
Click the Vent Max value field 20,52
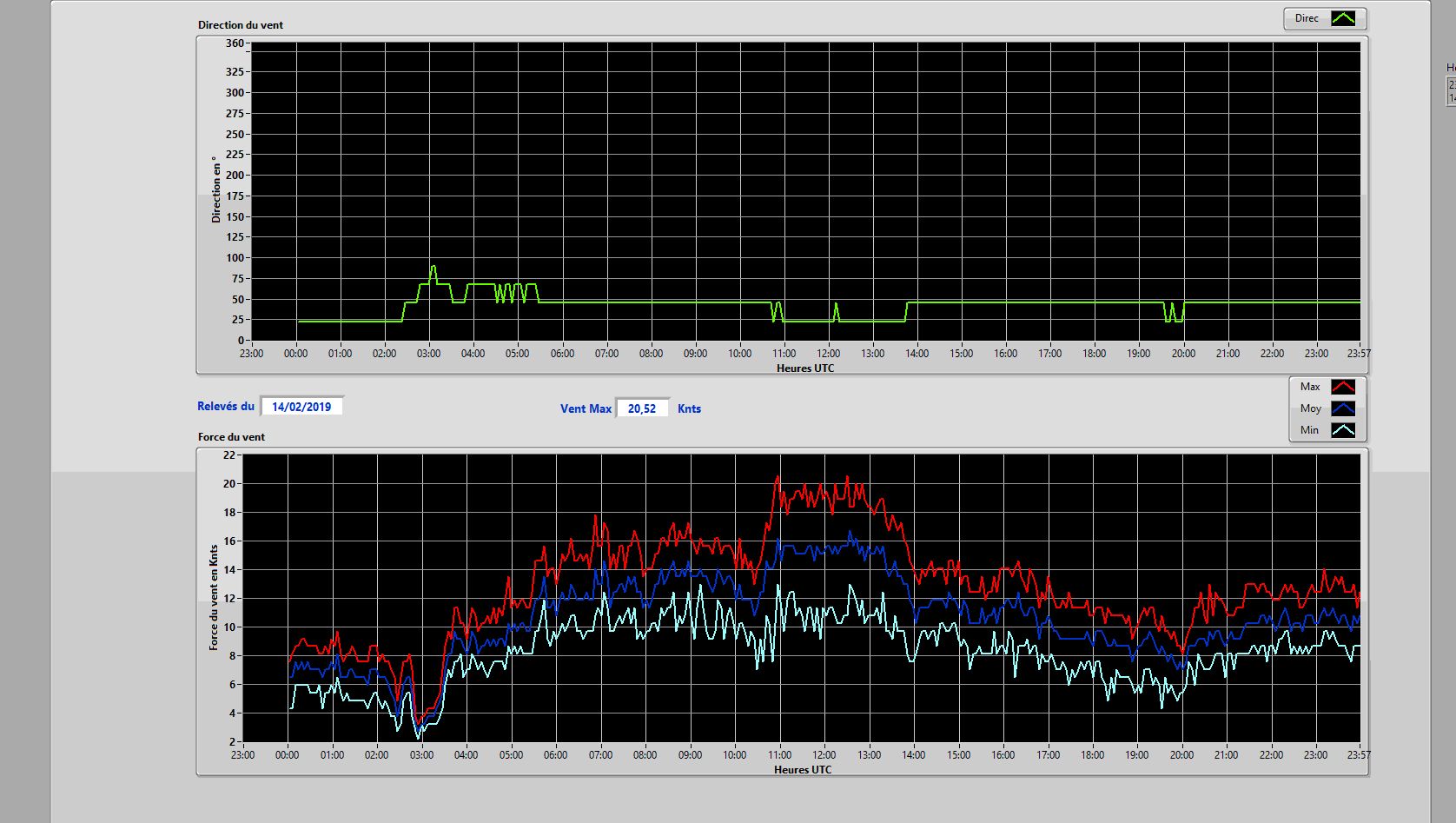[642, 408]
